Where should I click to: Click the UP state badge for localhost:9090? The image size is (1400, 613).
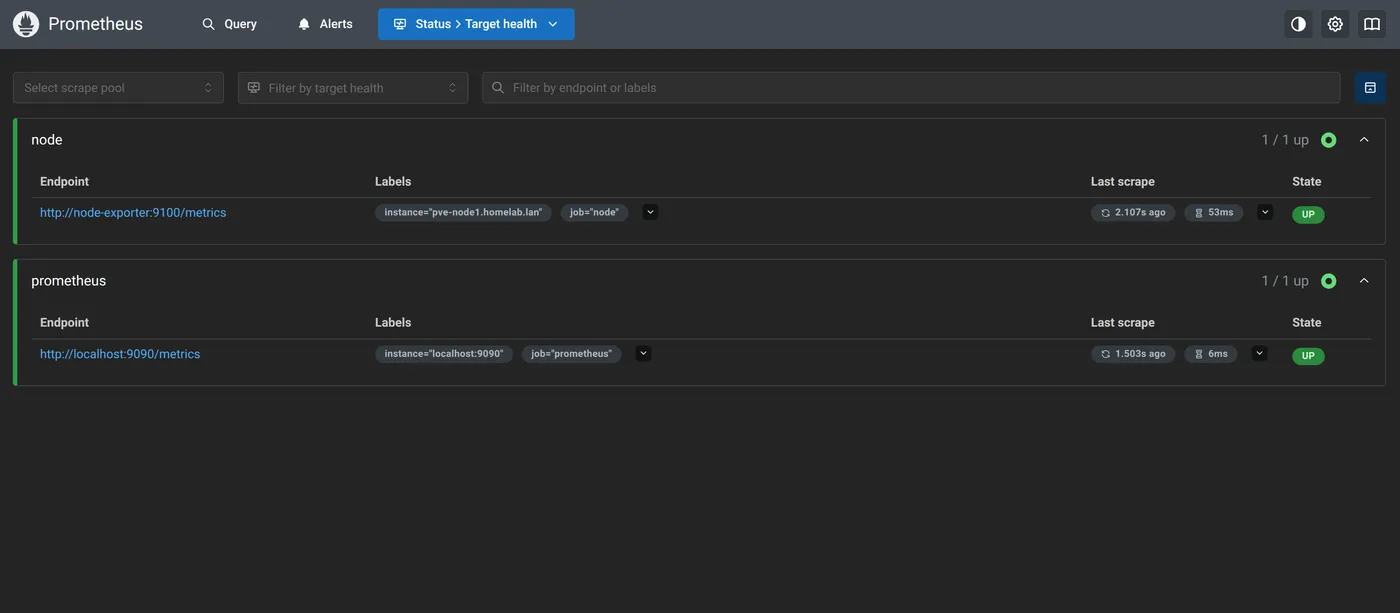coord(1308,356)
